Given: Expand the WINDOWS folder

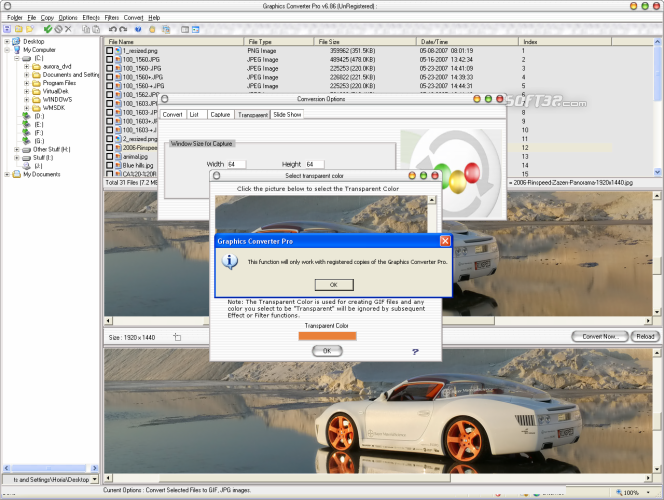Looking at the screenshot, I should click(27, 99).
